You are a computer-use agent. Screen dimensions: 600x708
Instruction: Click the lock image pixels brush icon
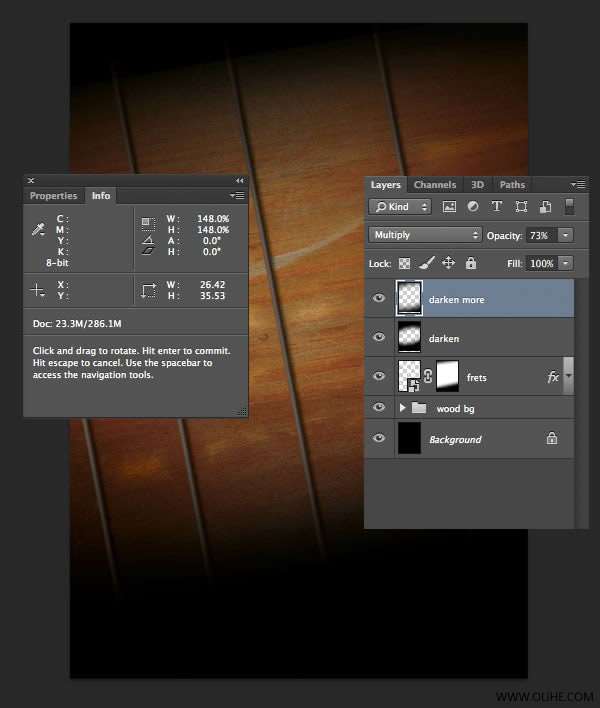pyautogui.click(x=426, y=263)
